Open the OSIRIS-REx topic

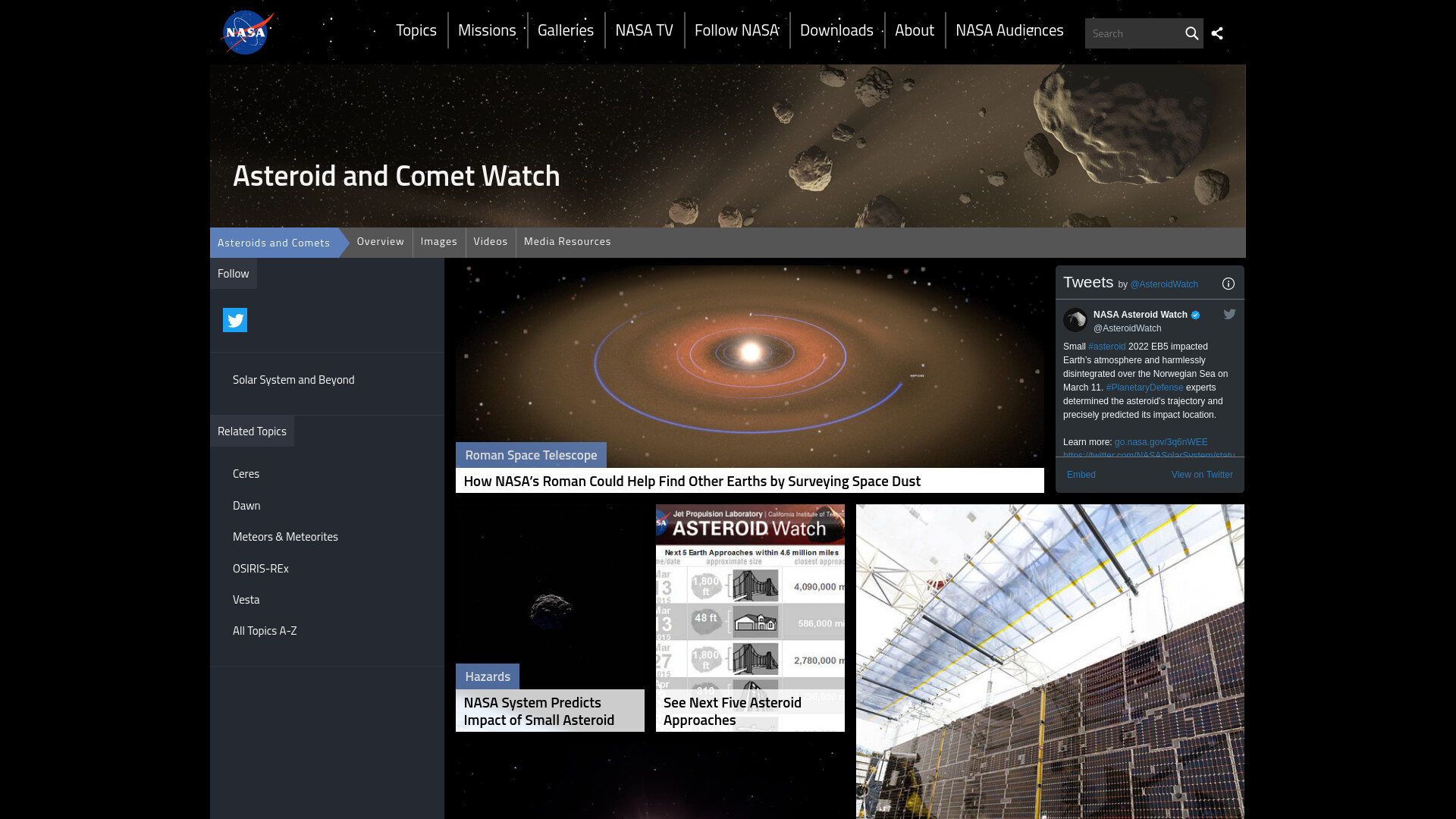(x=261, y=569)
